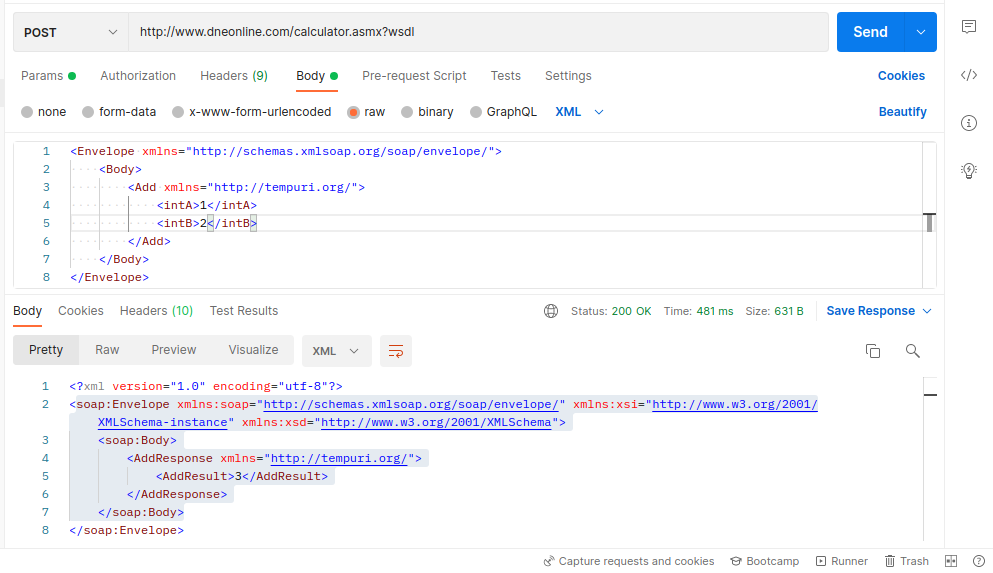Open the code snippet icon
Screen dimensions: 993x573
[968, 75]
